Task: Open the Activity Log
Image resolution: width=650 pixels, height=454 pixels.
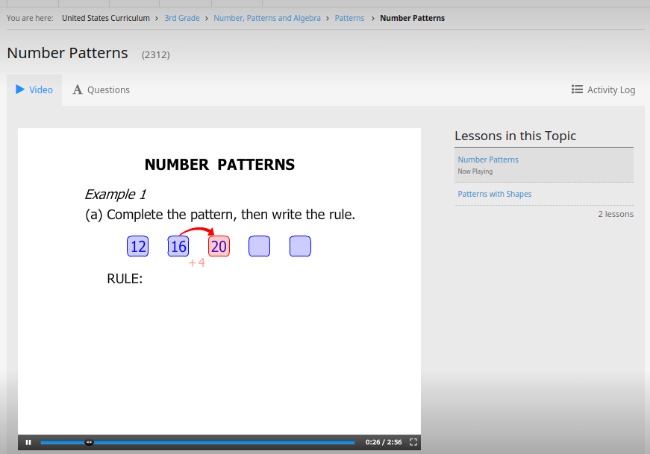Action: [603, 90]
